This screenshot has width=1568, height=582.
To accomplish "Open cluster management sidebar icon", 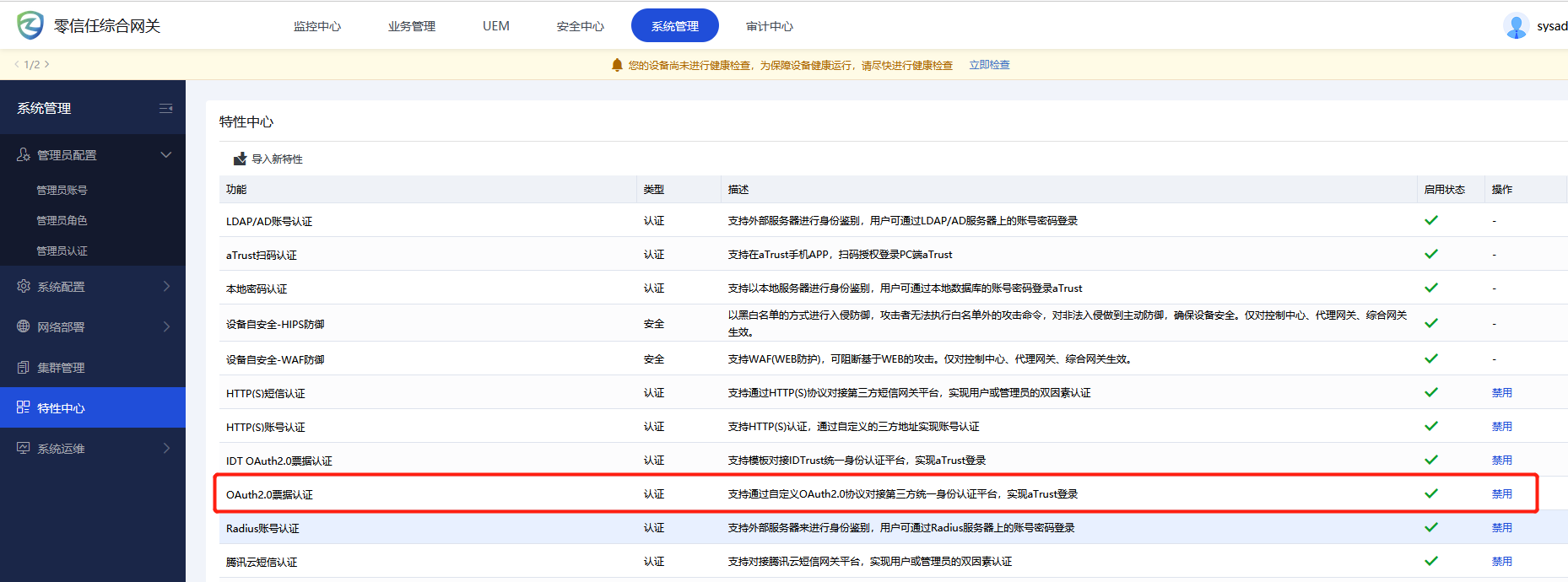I will (24, 368).
